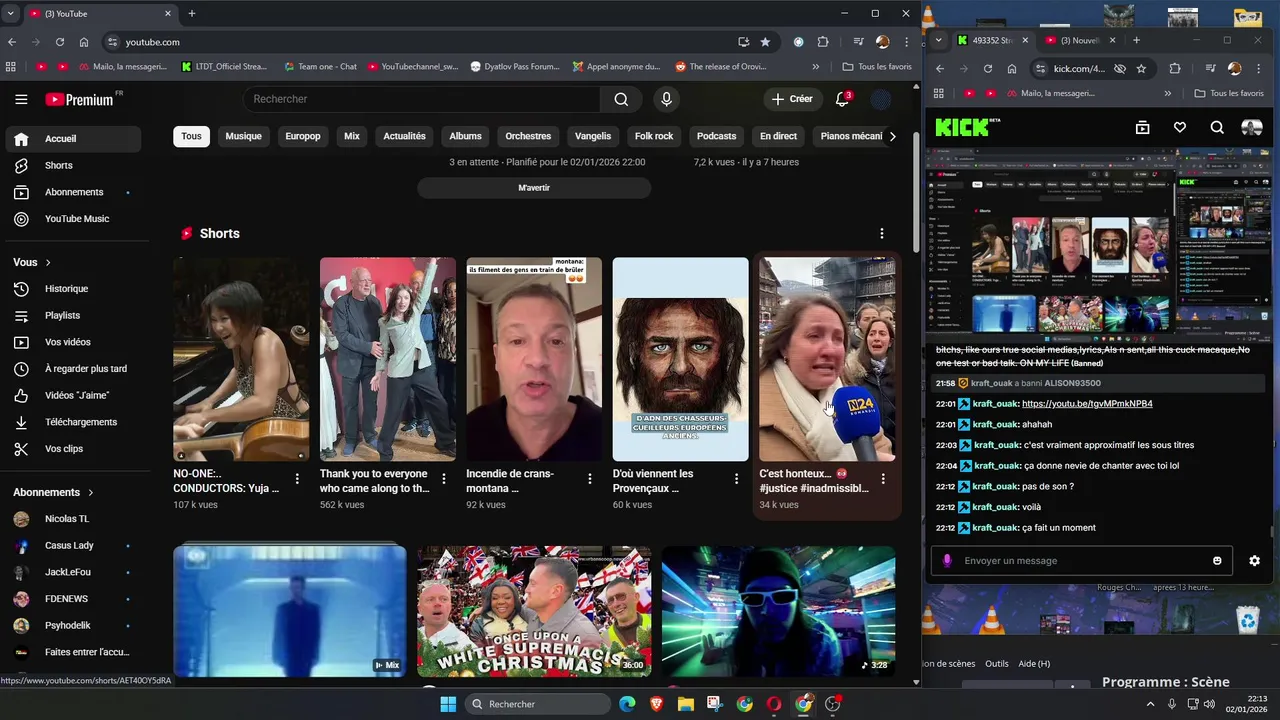Show hidden bookmarks in YouTube window
This screenshot has height=720, width=1280.
815,67
